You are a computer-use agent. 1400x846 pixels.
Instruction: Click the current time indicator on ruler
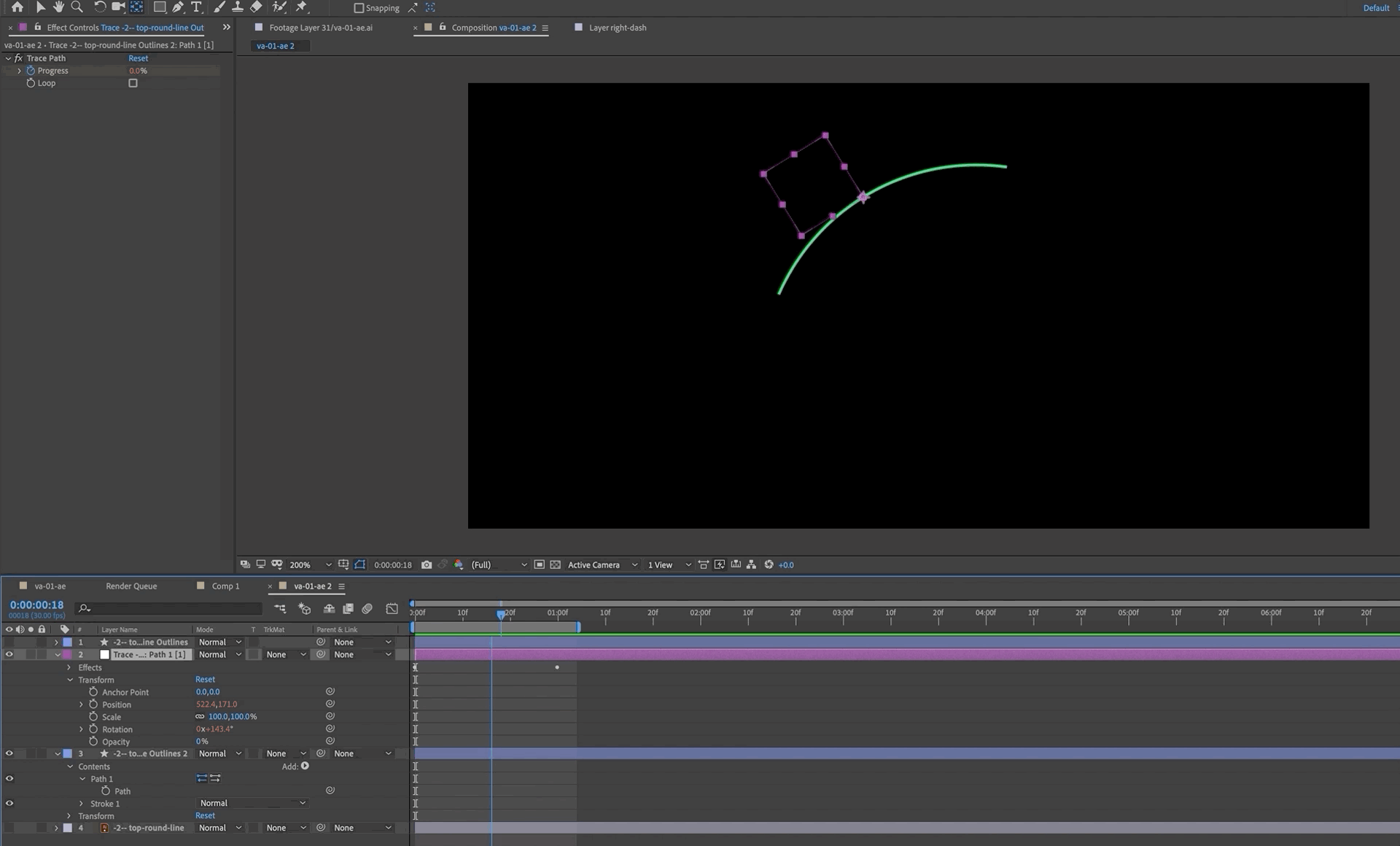[x=501, y=614]
